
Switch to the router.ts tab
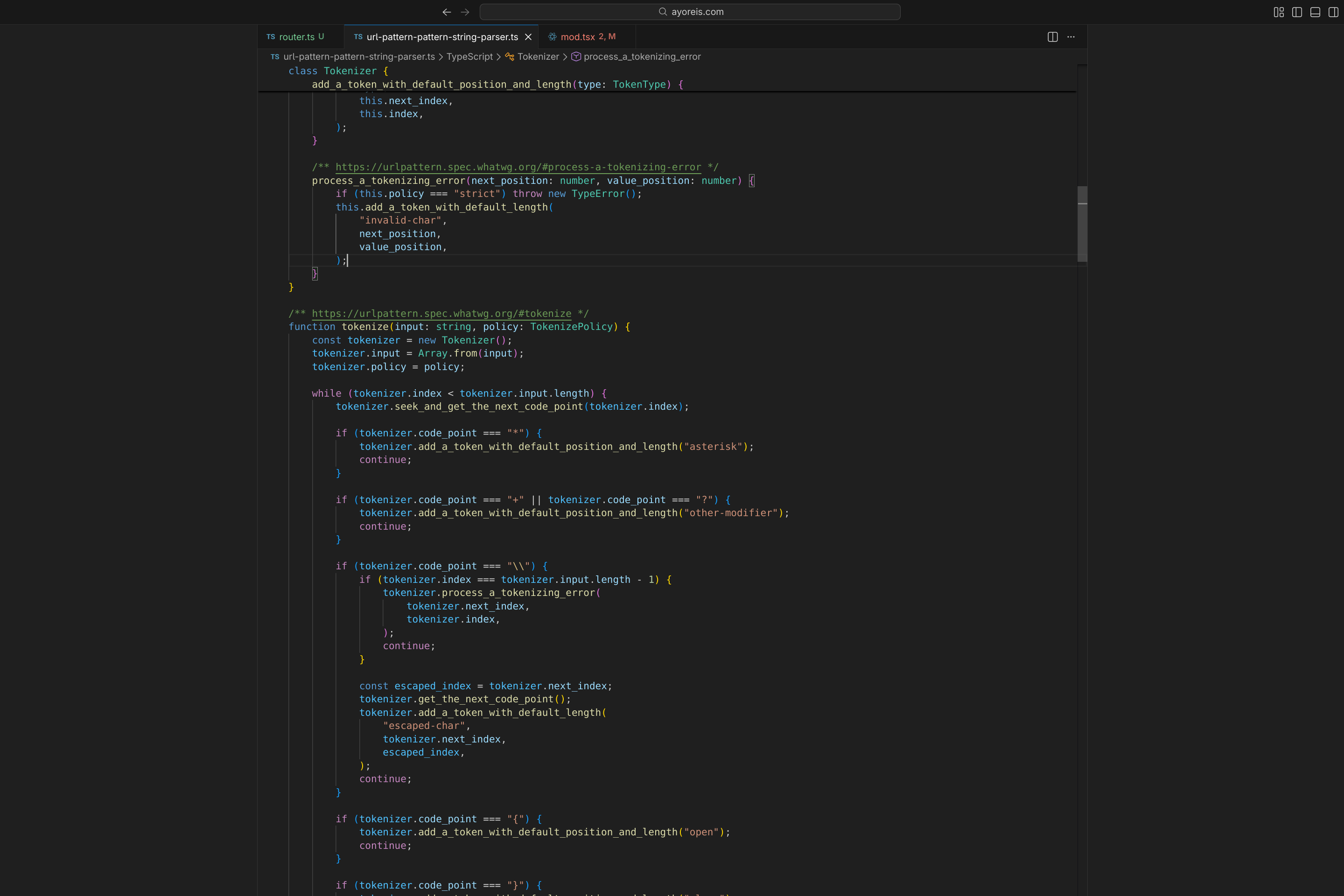click(297, 36)
